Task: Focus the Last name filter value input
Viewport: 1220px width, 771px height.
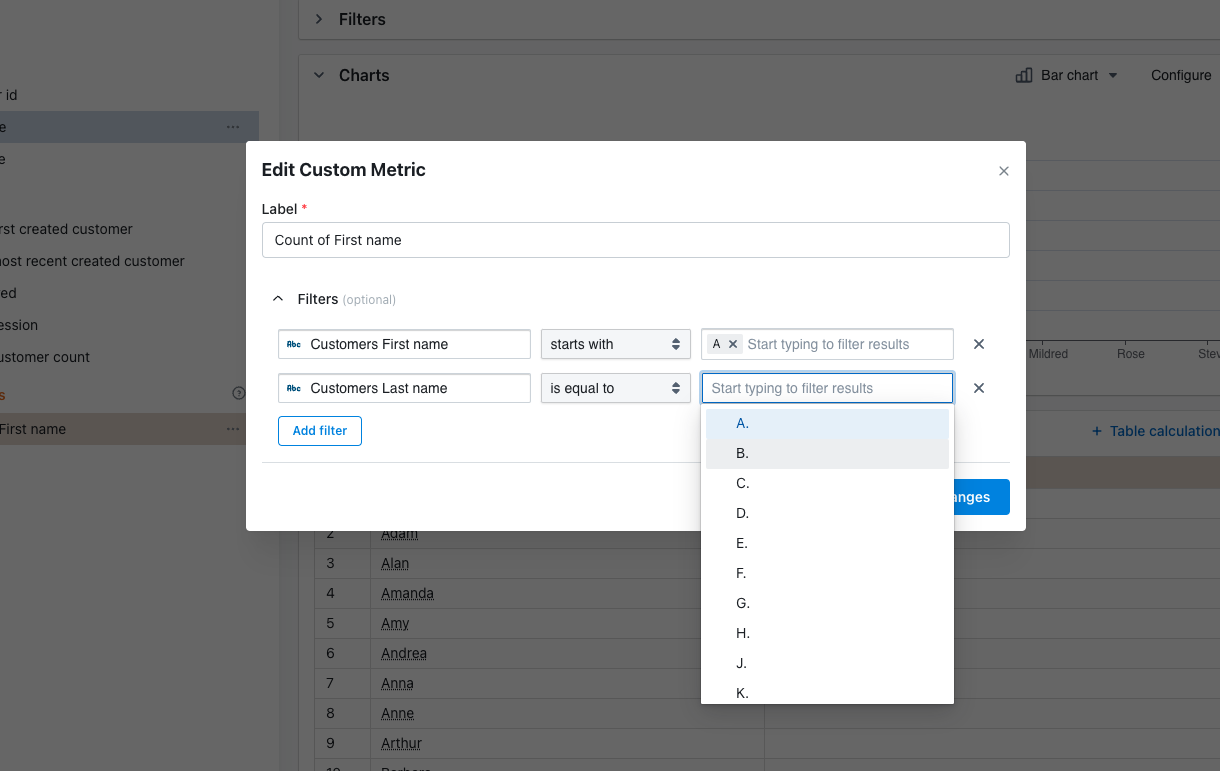Action: tap(827, 388)
